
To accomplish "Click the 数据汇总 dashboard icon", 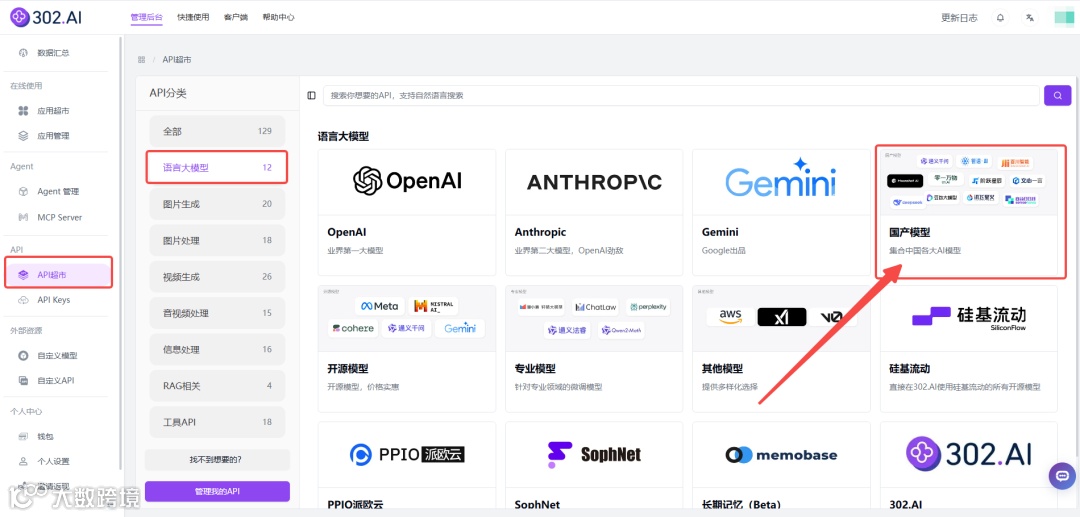I will click(x=23, y=53).
